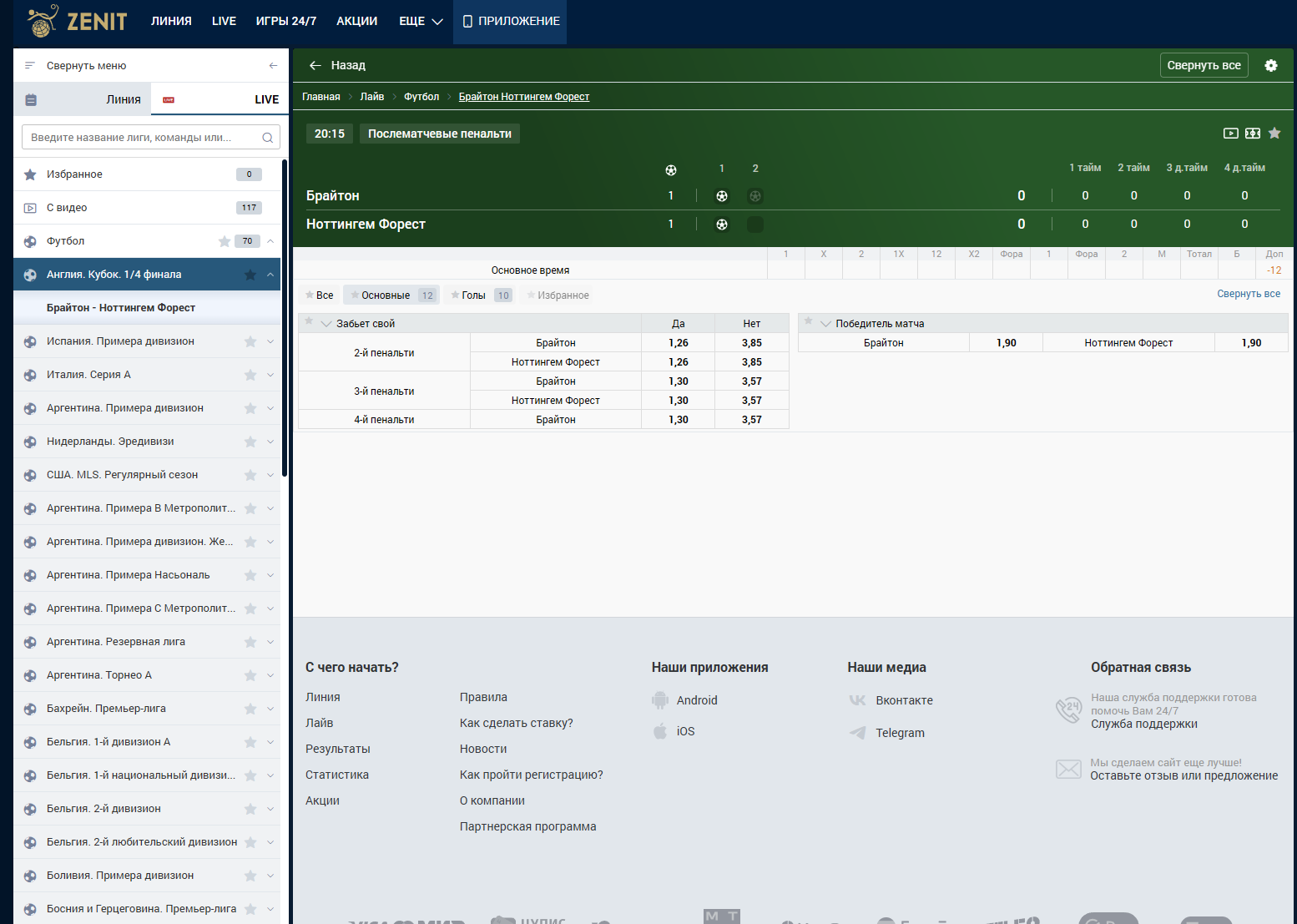Collapse sidebar using the left arrow icon

(x=273, y=66)
